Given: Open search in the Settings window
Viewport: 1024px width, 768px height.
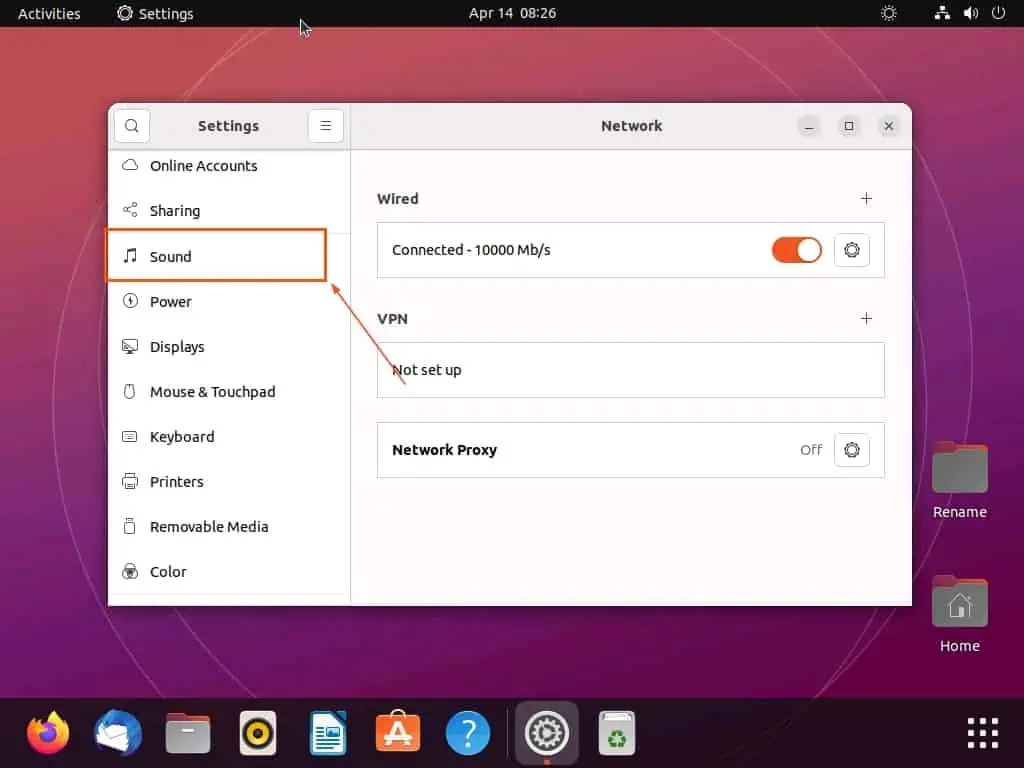Looking at the screenshot, I should [132, 125].
